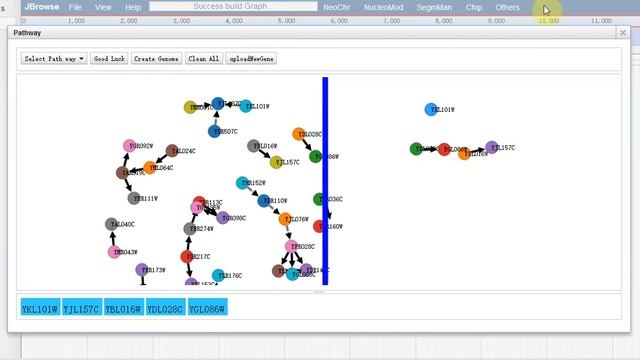Screen dimensions: 640x360
Task: Click the 2,000 mark on the ruler
Action: 129,21
